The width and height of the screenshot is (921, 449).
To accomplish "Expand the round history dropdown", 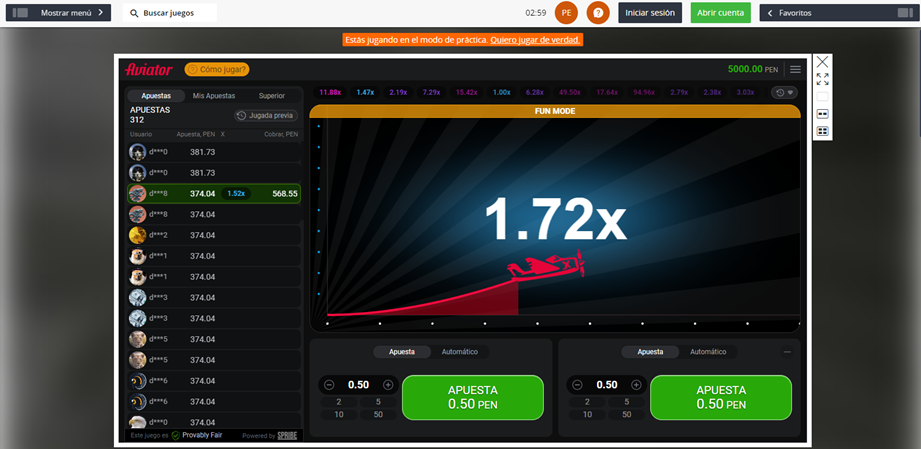I will tap(784, 92).
